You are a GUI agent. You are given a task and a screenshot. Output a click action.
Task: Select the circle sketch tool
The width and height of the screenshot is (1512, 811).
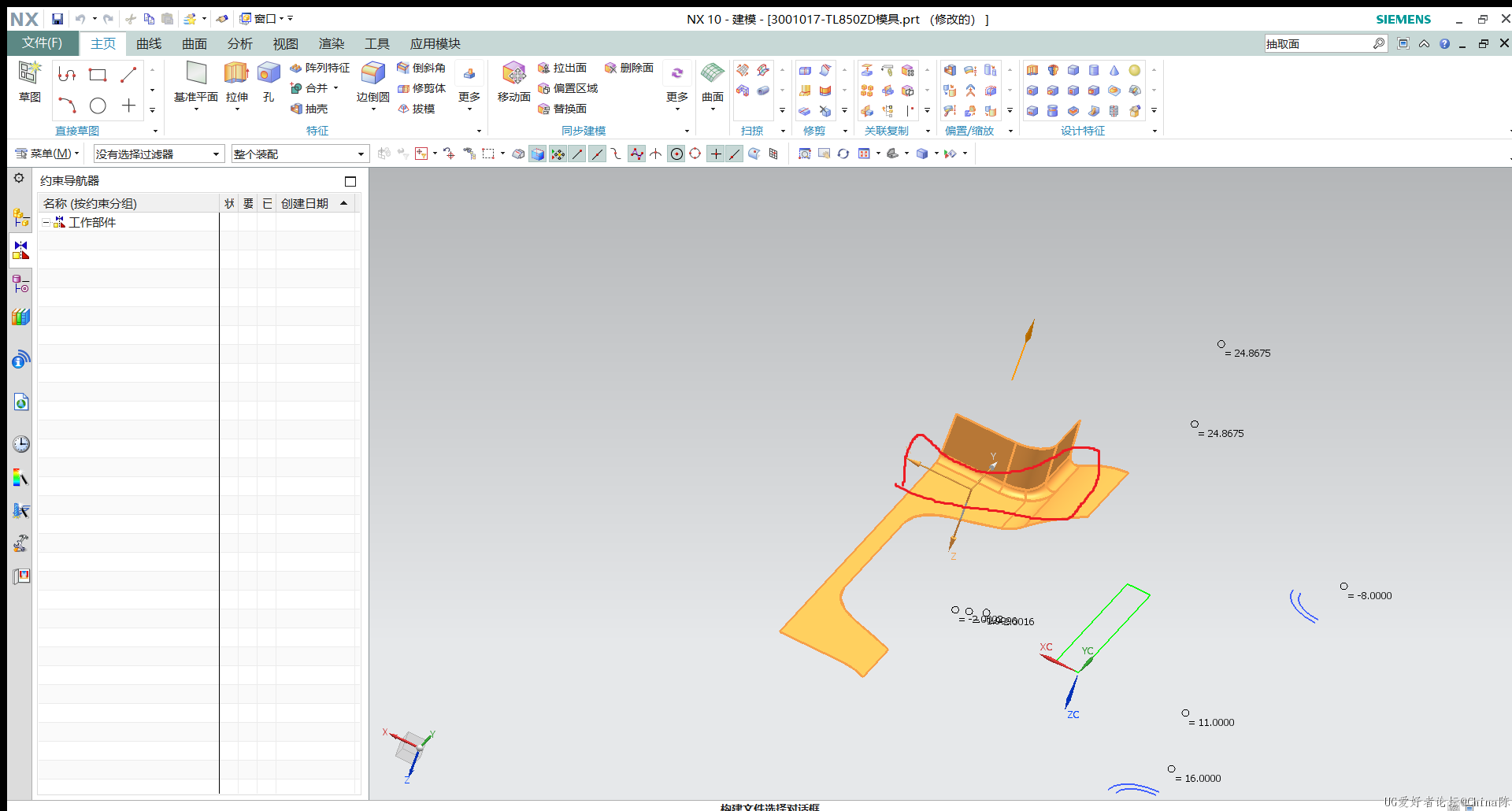(x=98, y=106)
